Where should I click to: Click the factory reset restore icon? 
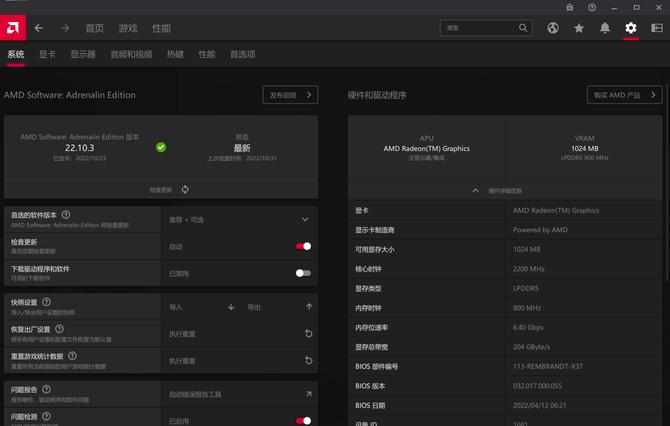coord(309,333)
